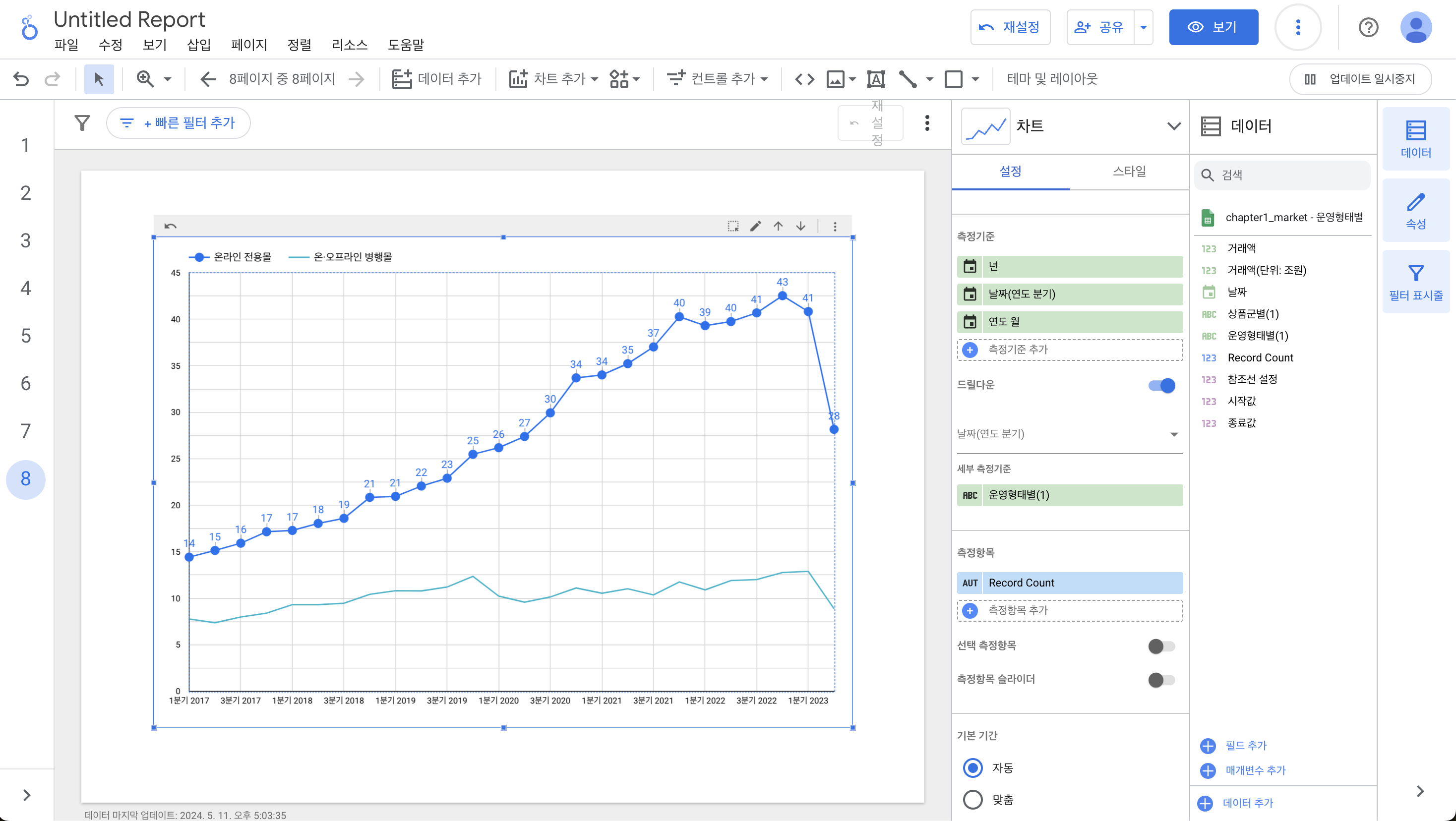Expand the chart type chevron dropdown
The height and width of the screenshot is (821, 1456).
click(1173, 126)
